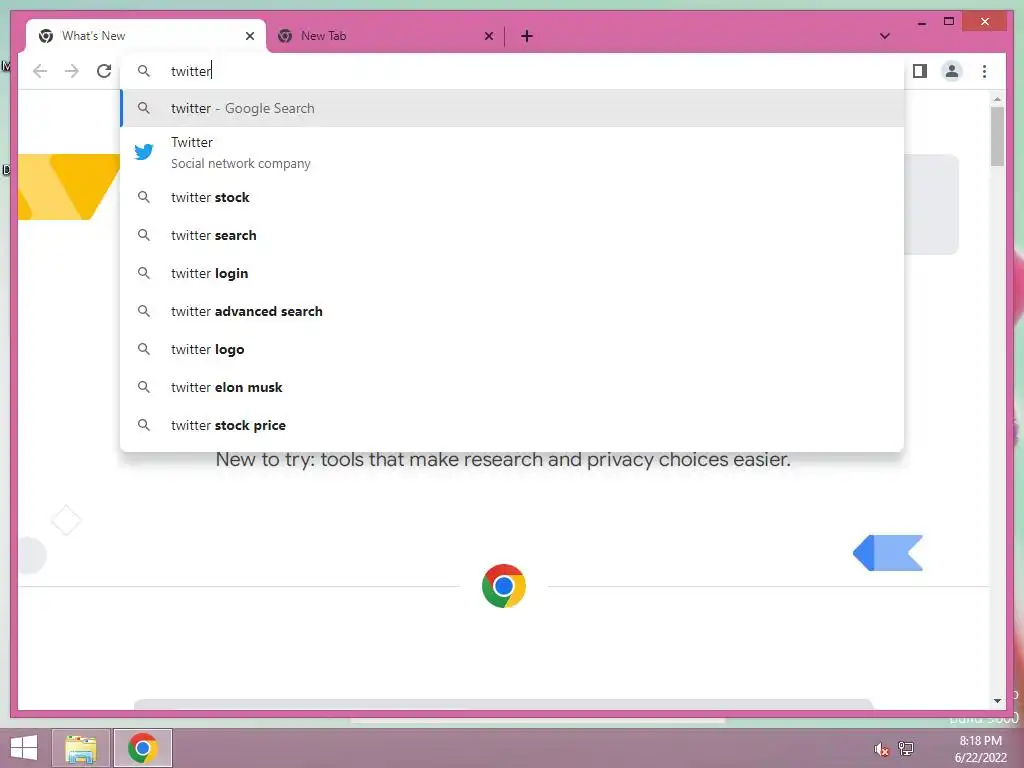Close the What's New tab
Screen dimensions: 1024x768
(x=249, y=36)
